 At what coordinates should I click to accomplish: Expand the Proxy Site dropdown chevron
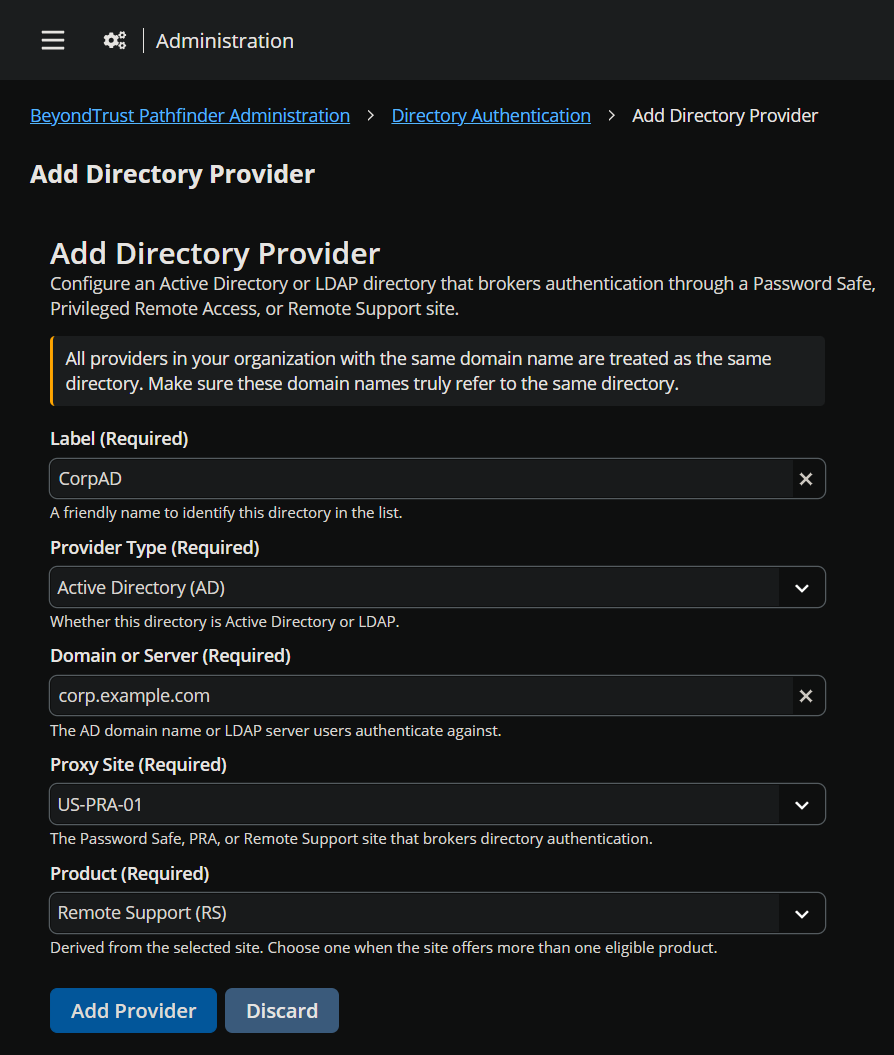(801, 805)
